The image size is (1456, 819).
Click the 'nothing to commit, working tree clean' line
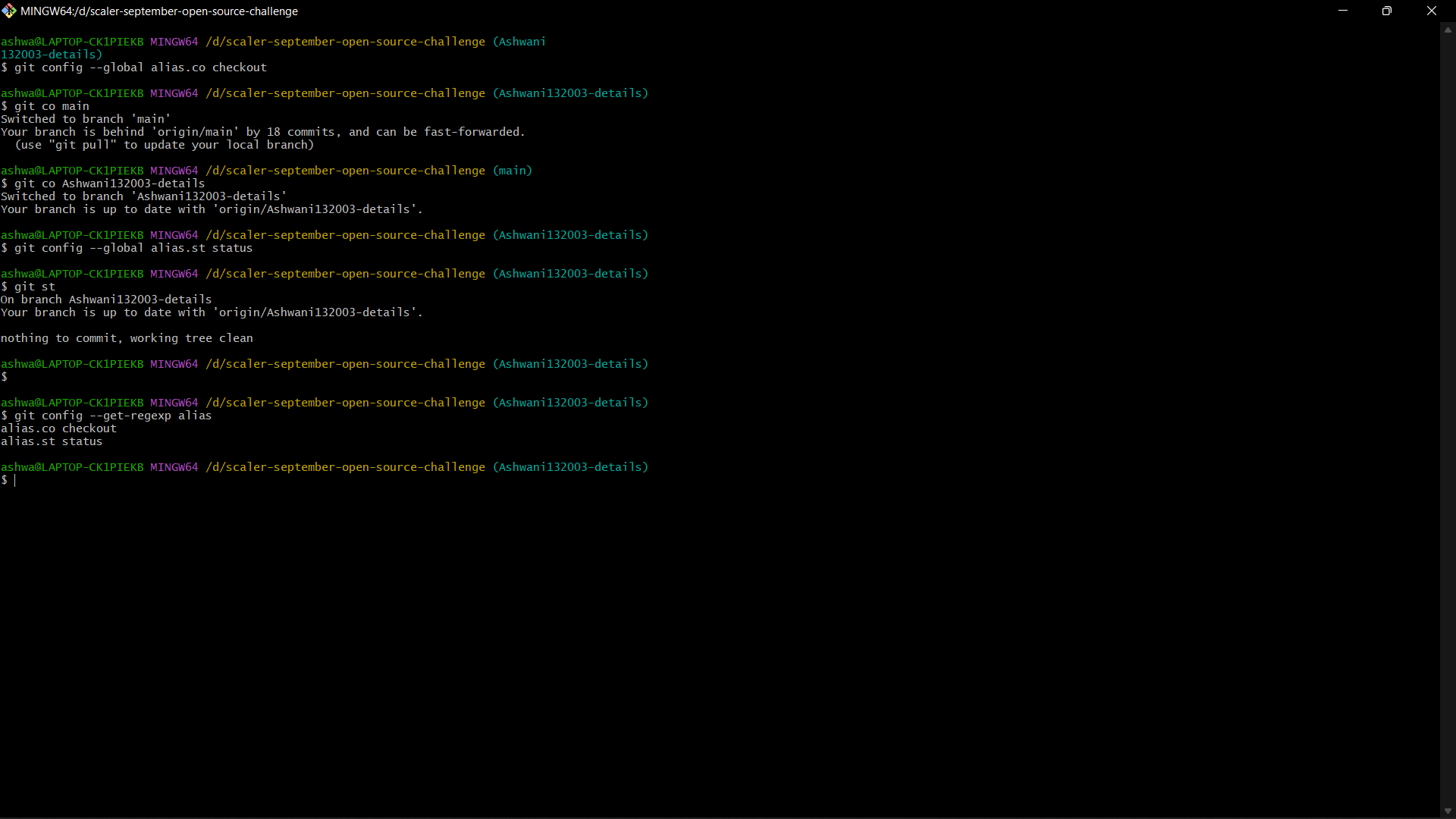coord(126,337)
